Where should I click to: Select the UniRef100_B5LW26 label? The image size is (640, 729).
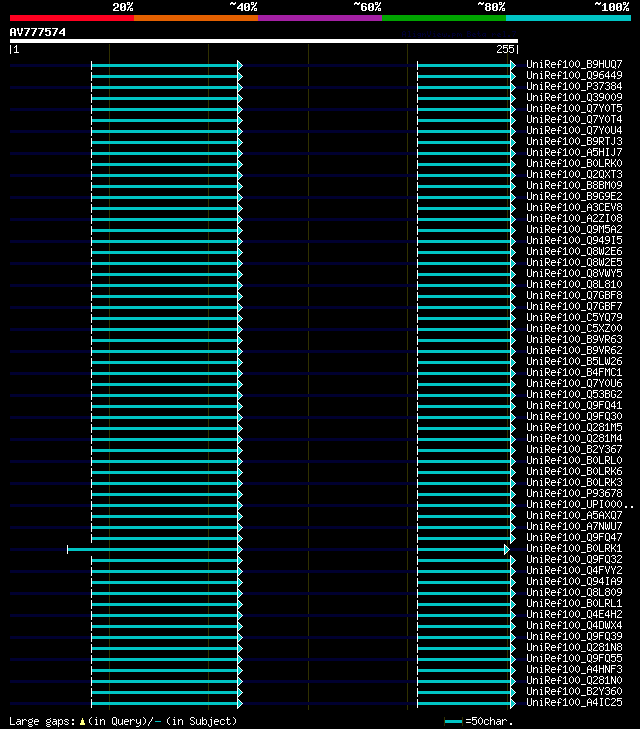tap(574, 361)
